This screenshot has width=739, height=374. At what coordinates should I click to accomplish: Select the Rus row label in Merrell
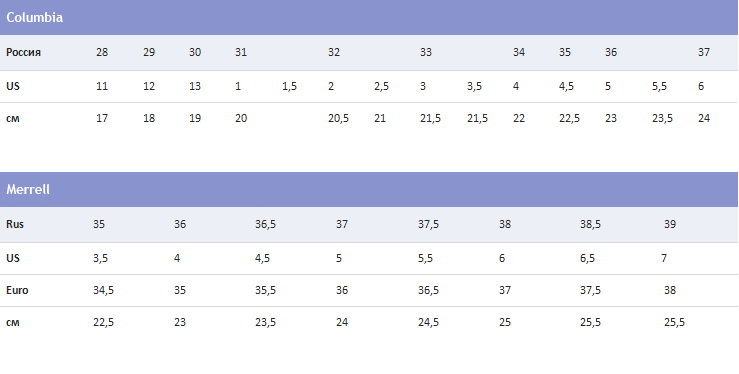[x=15, y=224]
